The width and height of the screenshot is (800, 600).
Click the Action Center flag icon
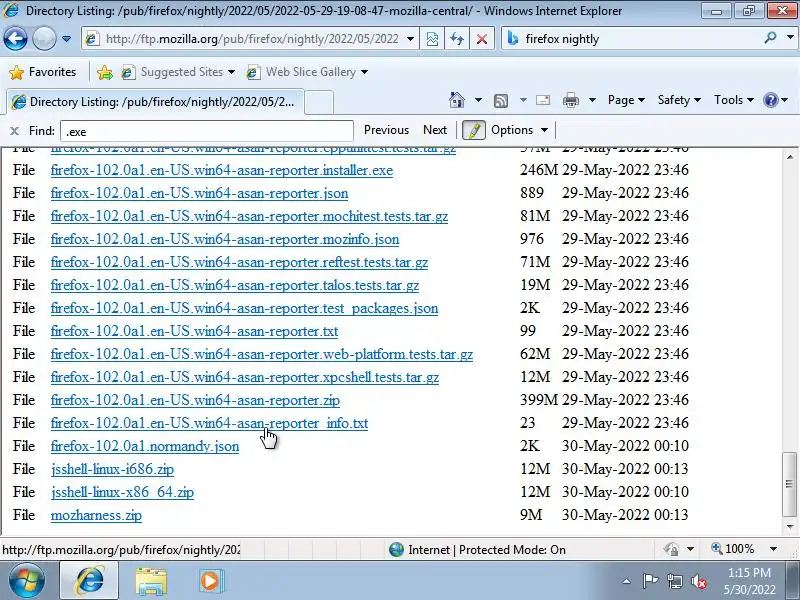pos(650,581)
